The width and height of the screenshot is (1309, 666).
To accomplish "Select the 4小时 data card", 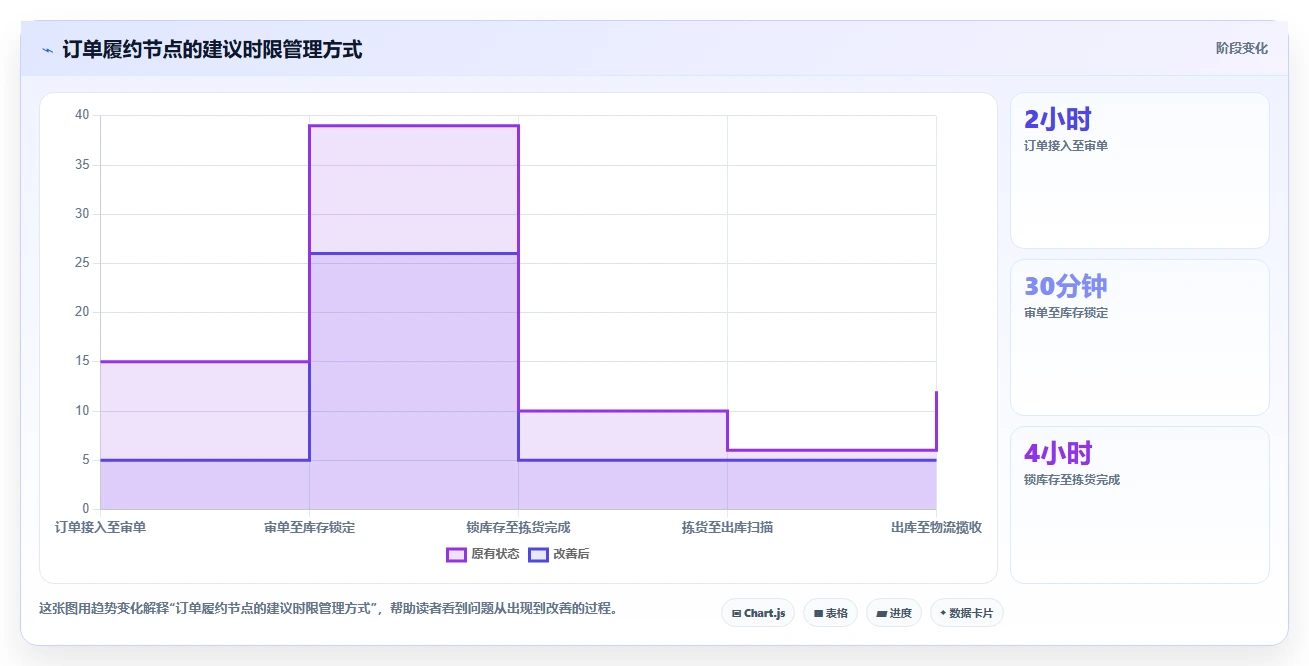I will pyautogui.click(x=1139, y=504).
